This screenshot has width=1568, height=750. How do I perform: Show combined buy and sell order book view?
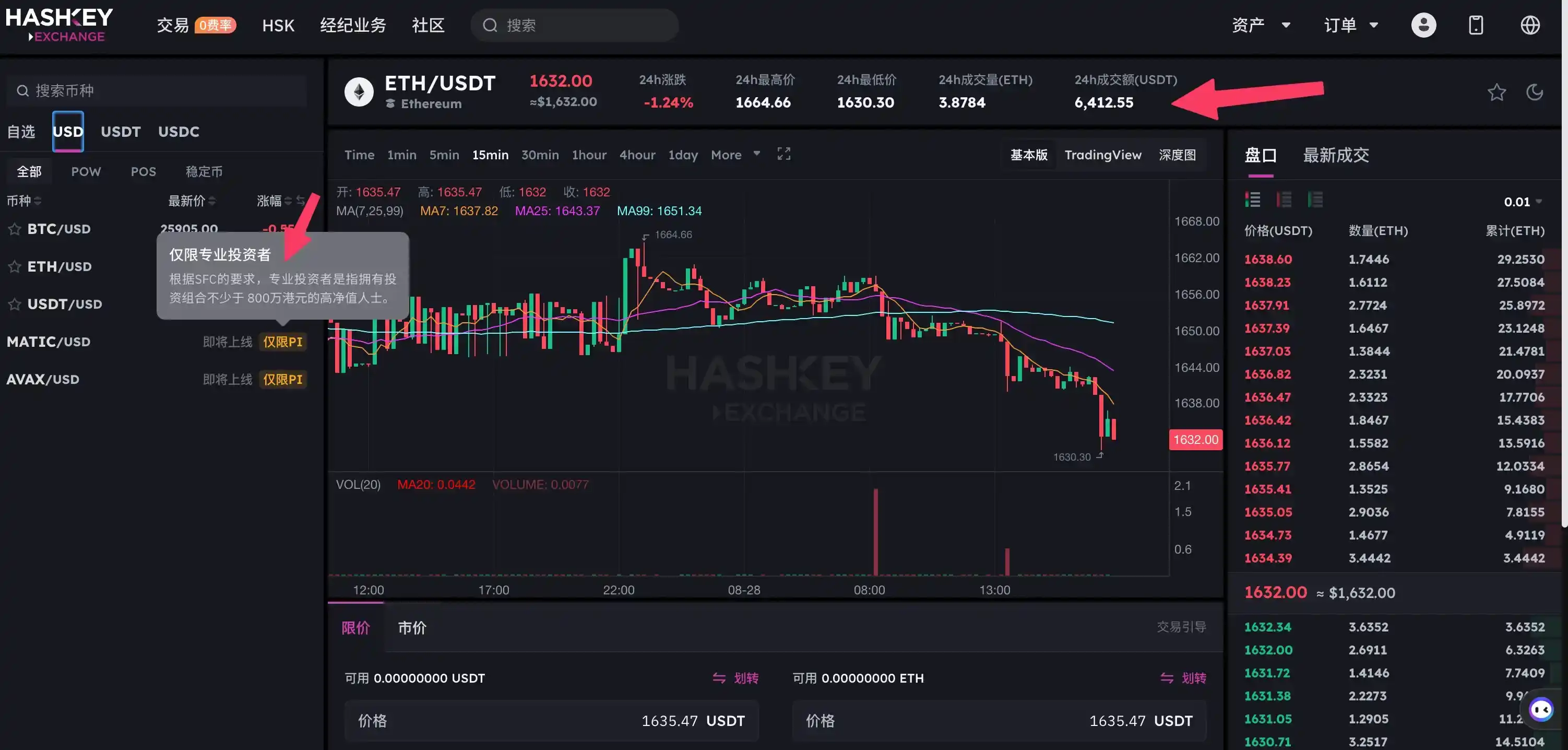(1252, 200)
